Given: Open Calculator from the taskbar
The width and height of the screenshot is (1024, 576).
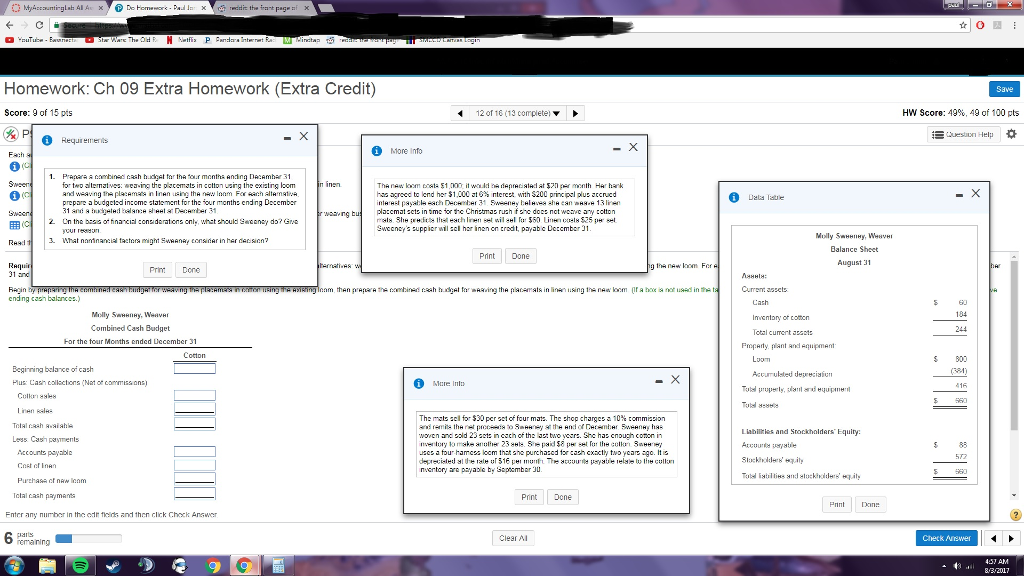Looking at the screenshot, I should pos(278,566).
